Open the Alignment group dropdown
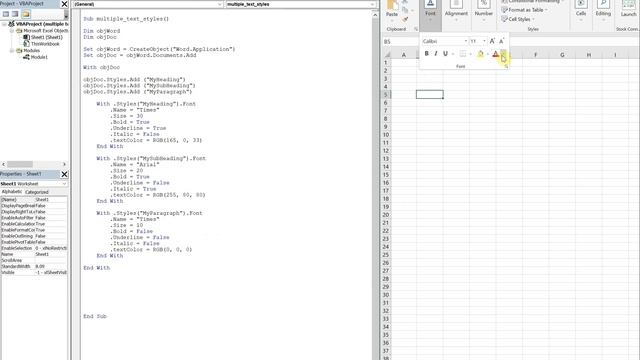 [456, 11]
